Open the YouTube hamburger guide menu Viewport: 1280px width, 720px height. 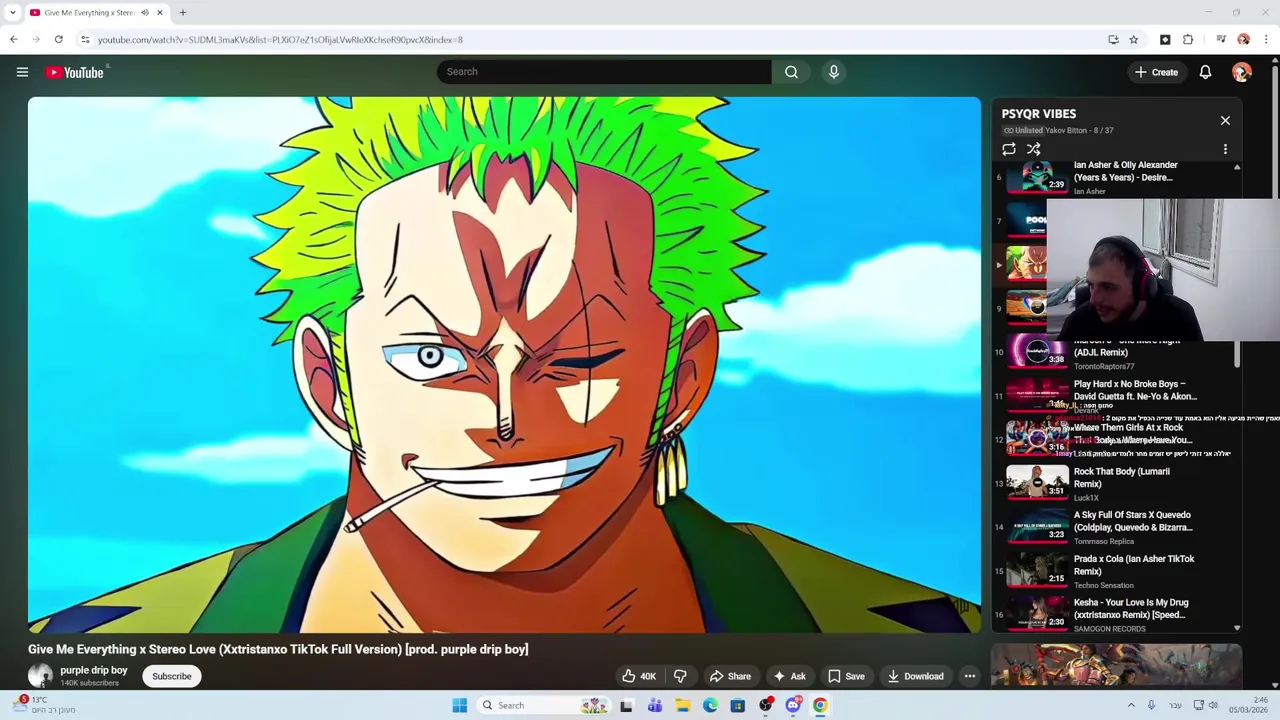pos(22,72)
